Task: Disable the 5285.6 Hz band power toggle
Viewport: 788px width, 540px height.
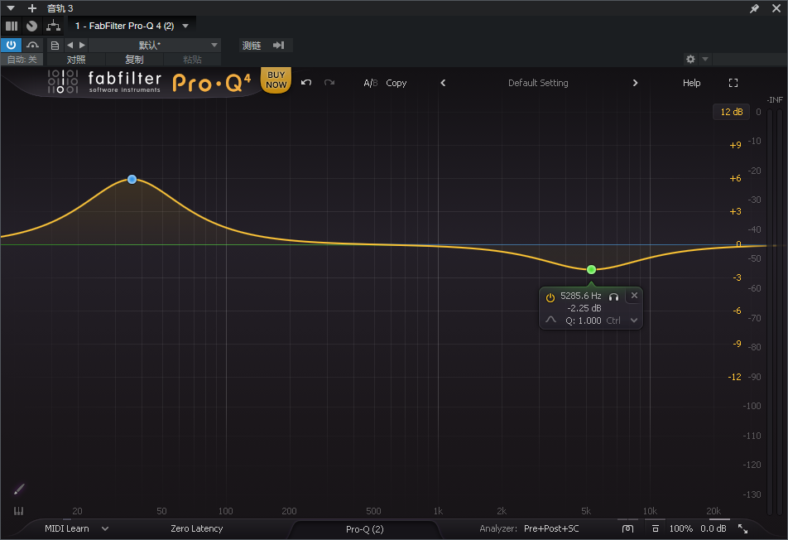Action: [x=550, y=296]
